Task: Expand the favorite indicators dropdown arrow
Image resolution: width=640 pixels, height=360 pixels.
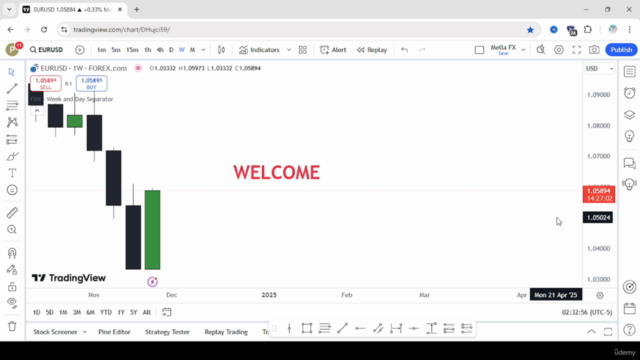Action: pyautogui.click(x=289, y=50)
